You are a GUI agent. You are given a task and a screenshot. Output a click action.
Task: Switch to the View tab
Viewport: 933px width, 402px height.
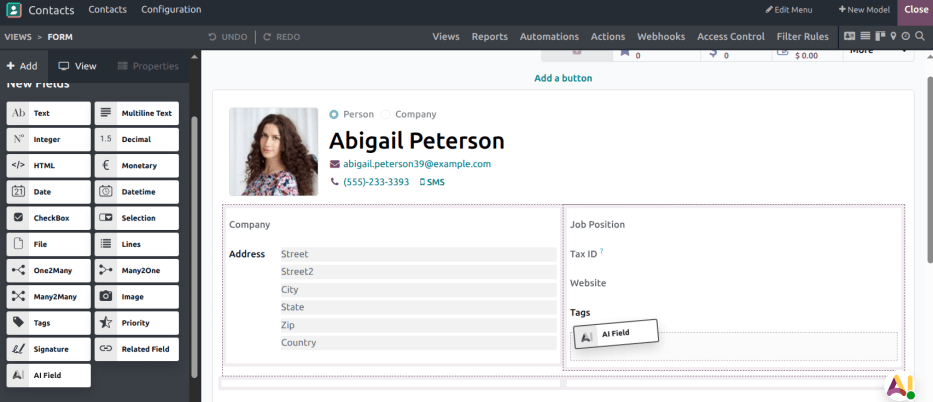pyautogui.click(x=77, y=66)
